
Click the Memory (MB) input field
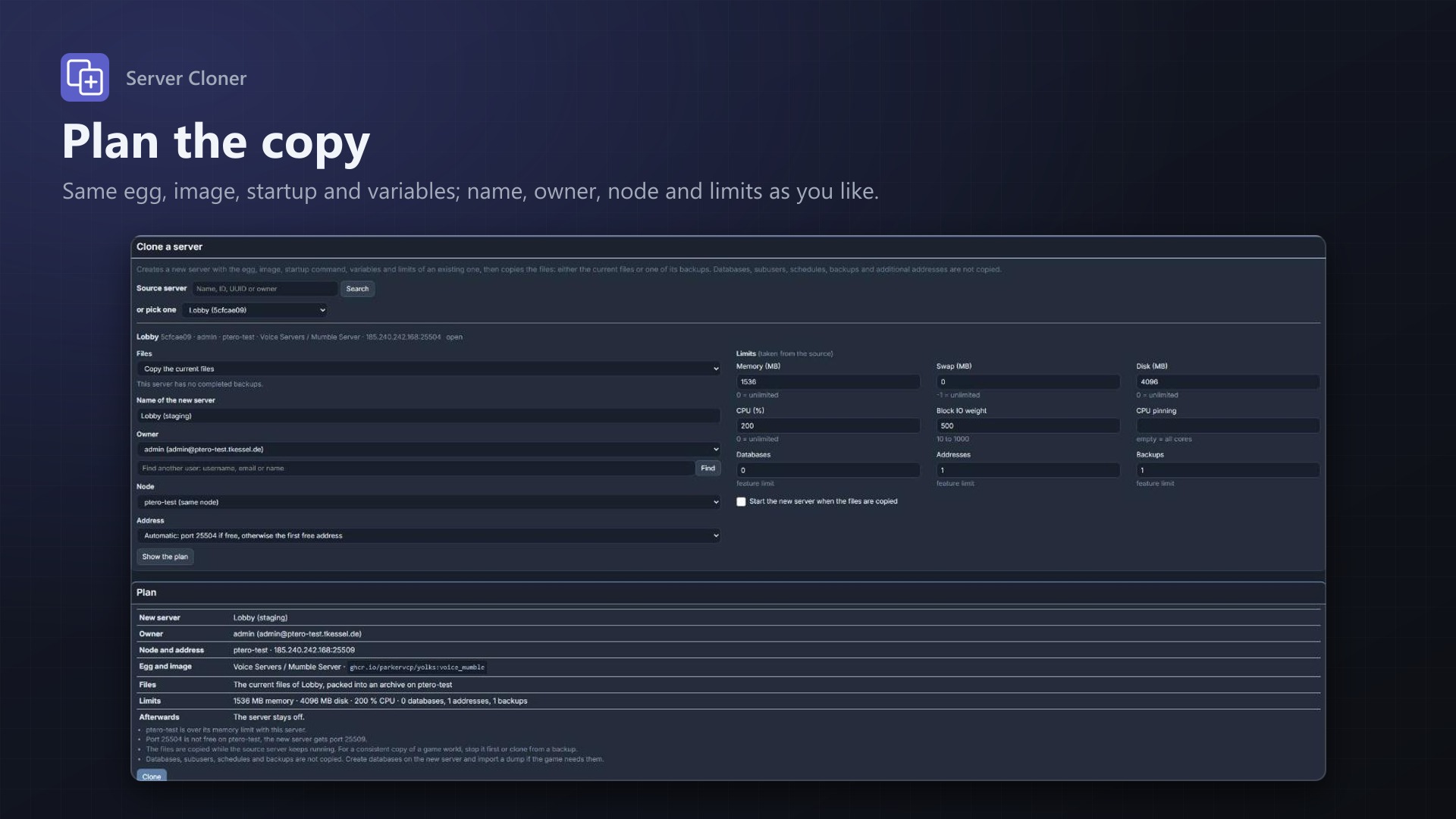[828, 382]
